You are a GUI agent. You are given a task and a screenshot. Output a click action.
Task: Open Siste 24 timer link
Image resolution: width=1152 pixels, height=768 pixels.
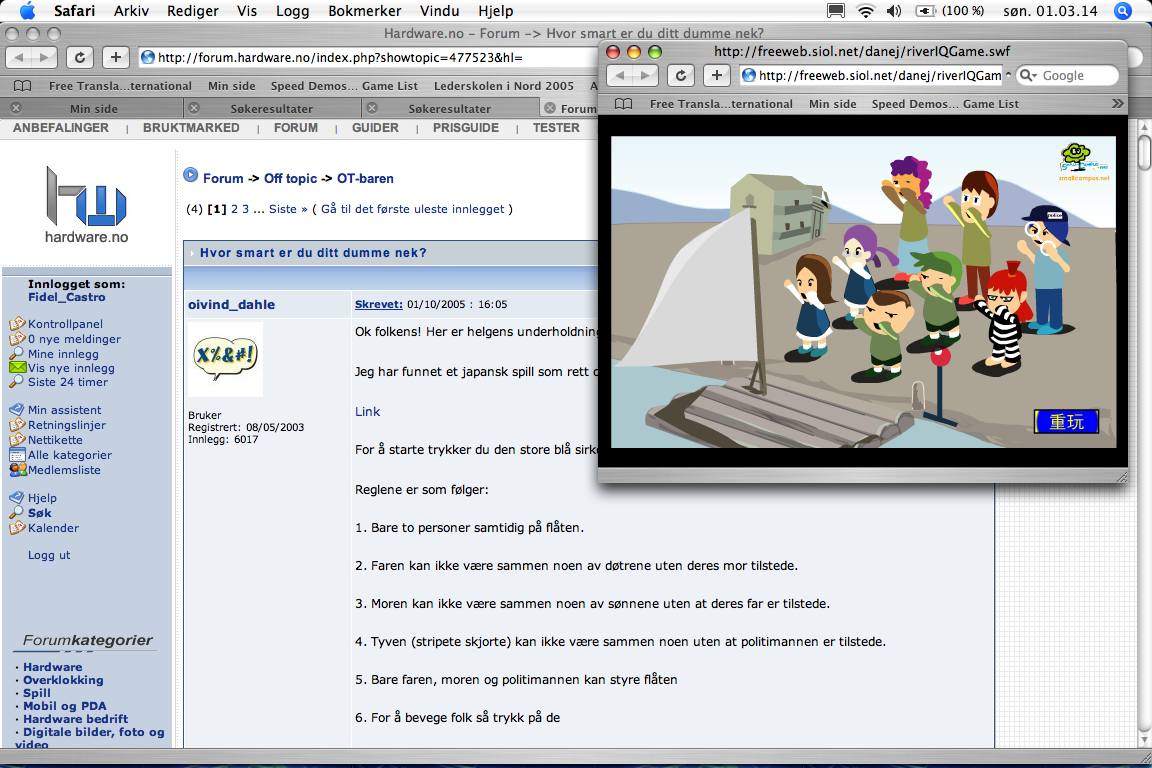pos(68,382)
